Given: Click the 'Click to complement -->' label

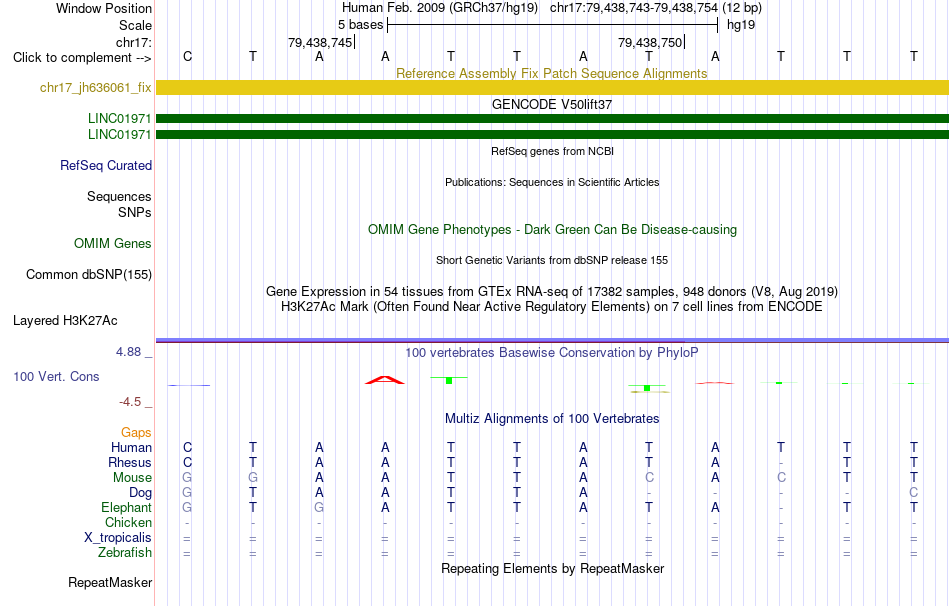Looking at the screenshot, I should (x=82, y=58).
